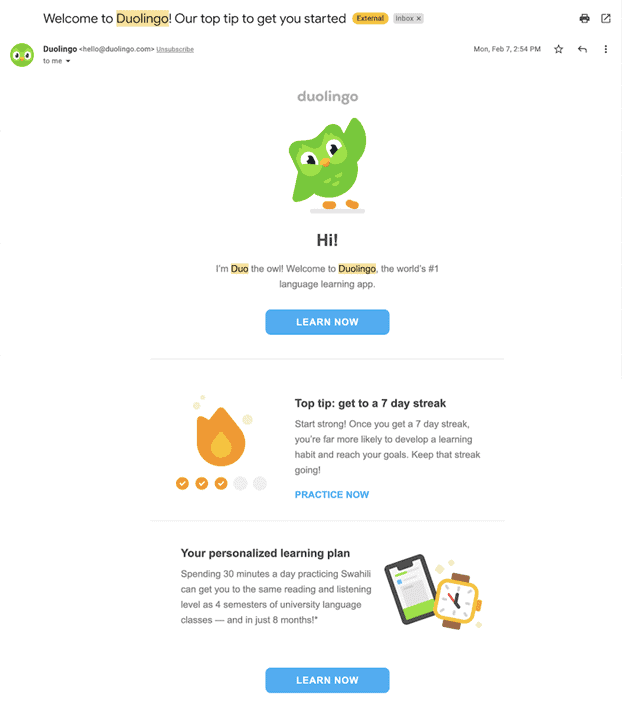Print this email with the printer icon

click(x=584, y=18)
